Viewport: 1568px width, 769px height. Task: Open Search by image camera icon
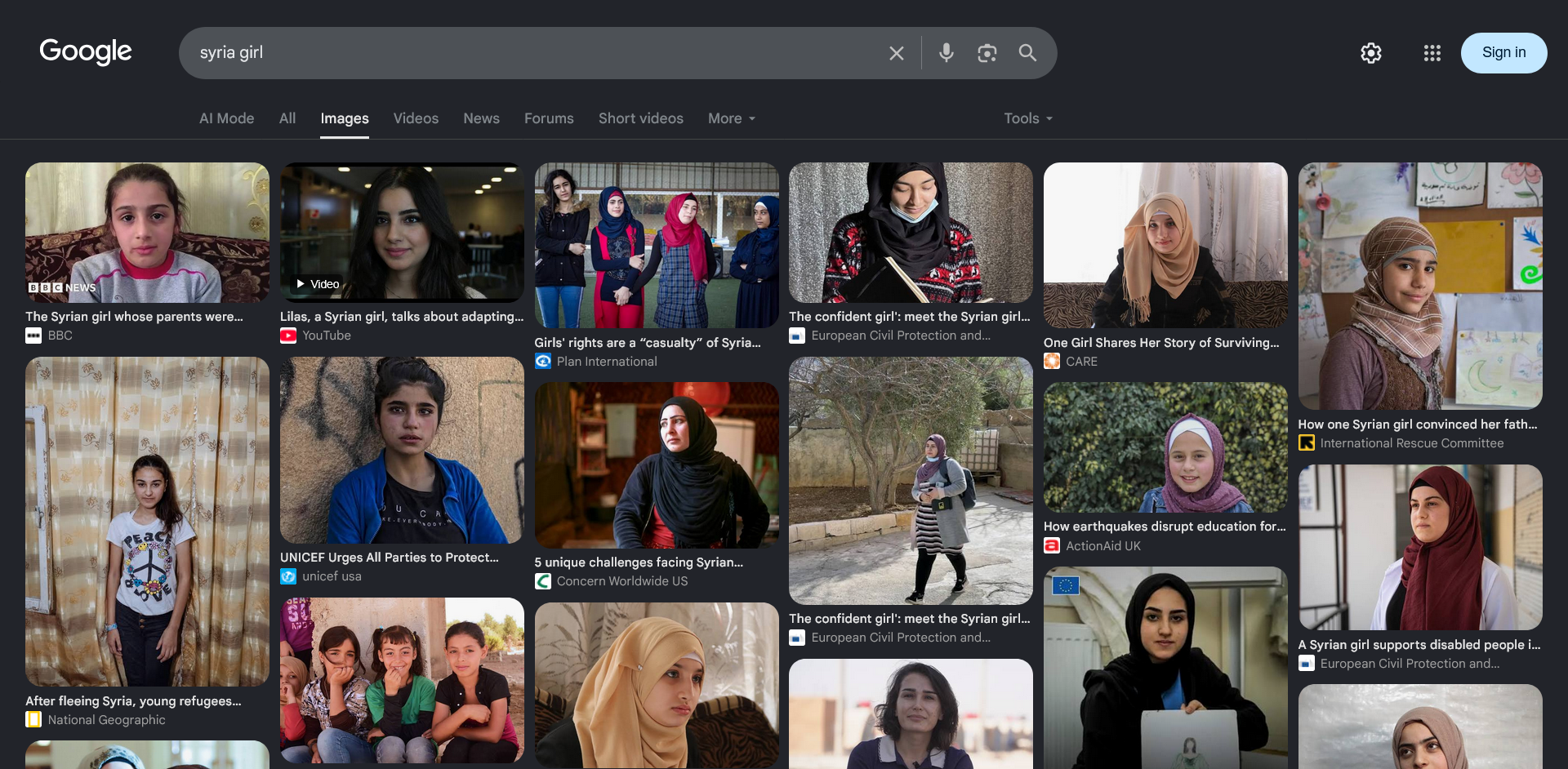point(987,53)
